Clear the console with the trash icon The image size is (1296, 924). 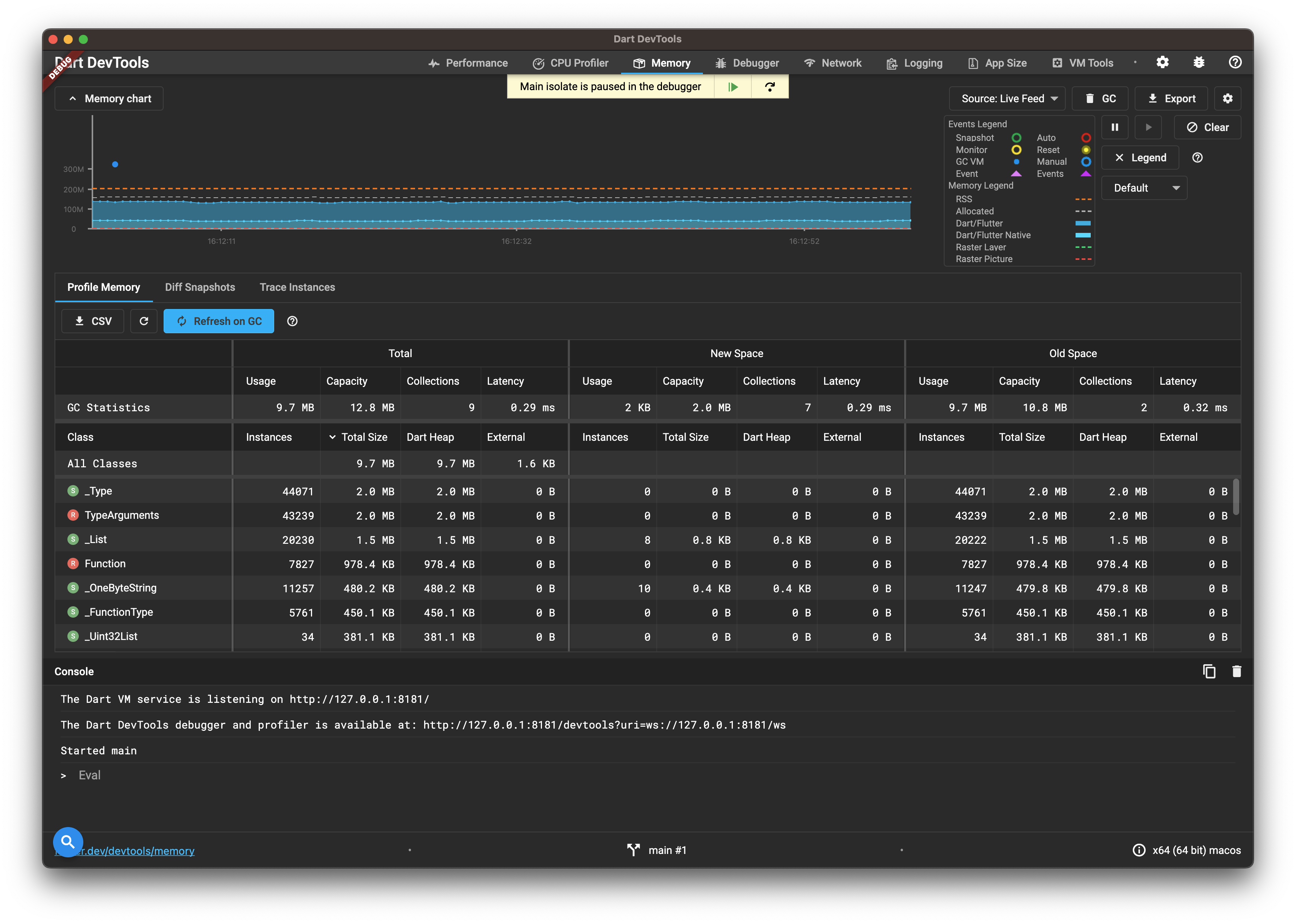coord(1237,671)
